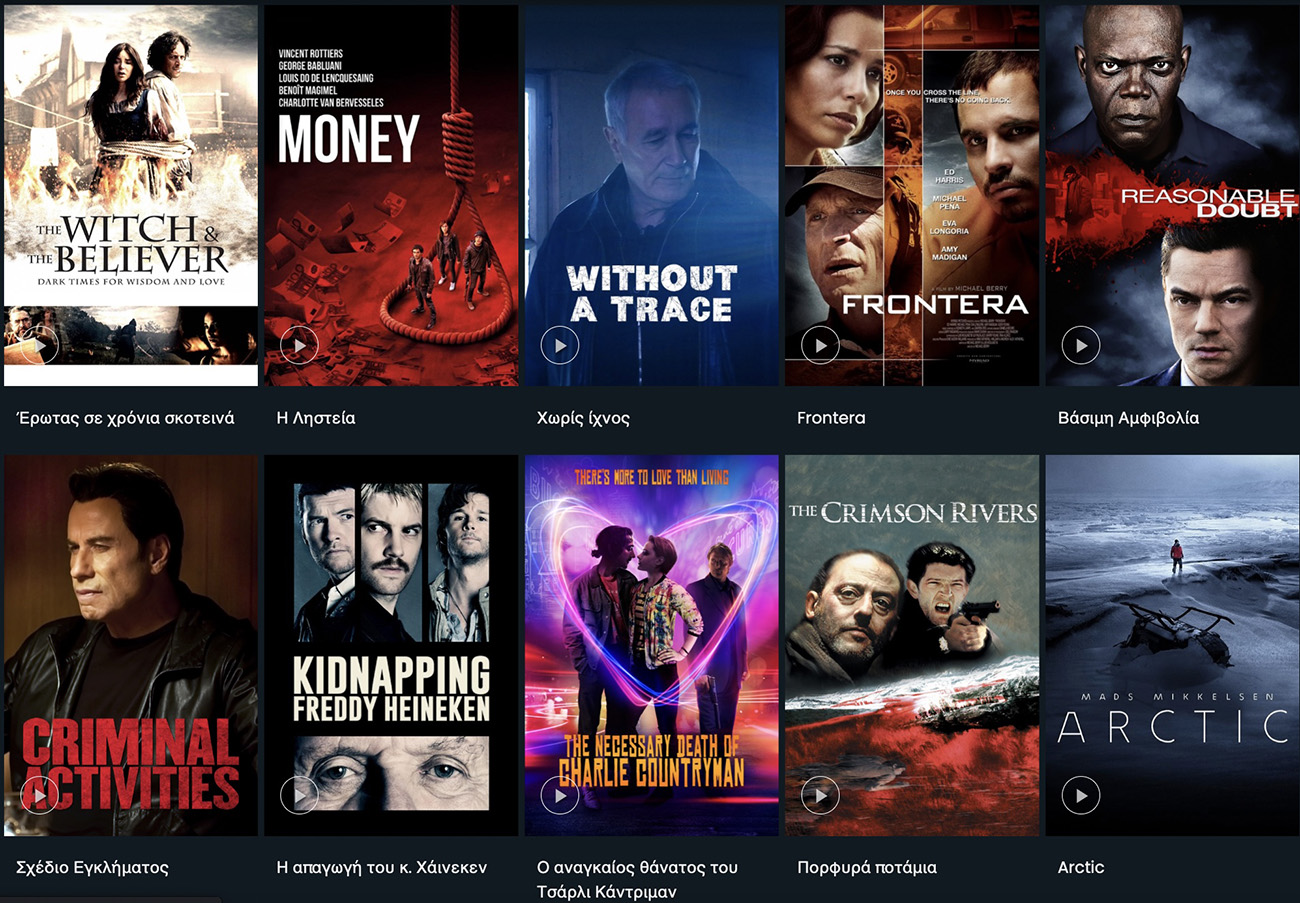Viewport: 1300px width, 903px height.
Task: Open the Arctic poster thumbnail
Action: (1172, 645)
